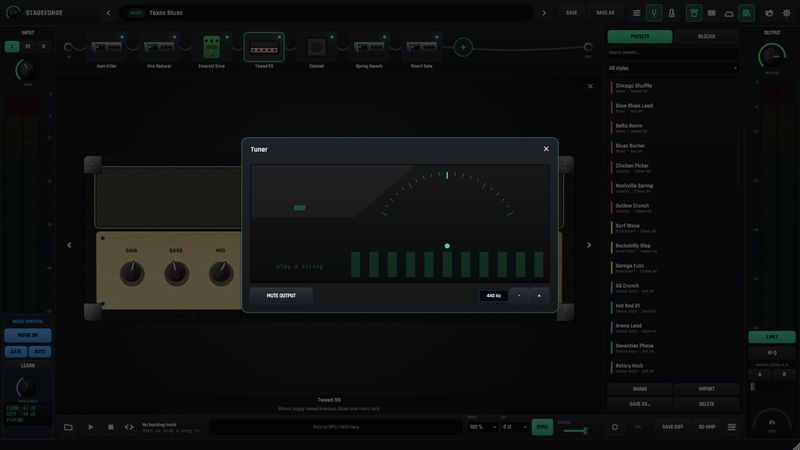This screenshot has height=450, width=800.
Task: Select the Surf Wave preset
Action: (672, 228)
